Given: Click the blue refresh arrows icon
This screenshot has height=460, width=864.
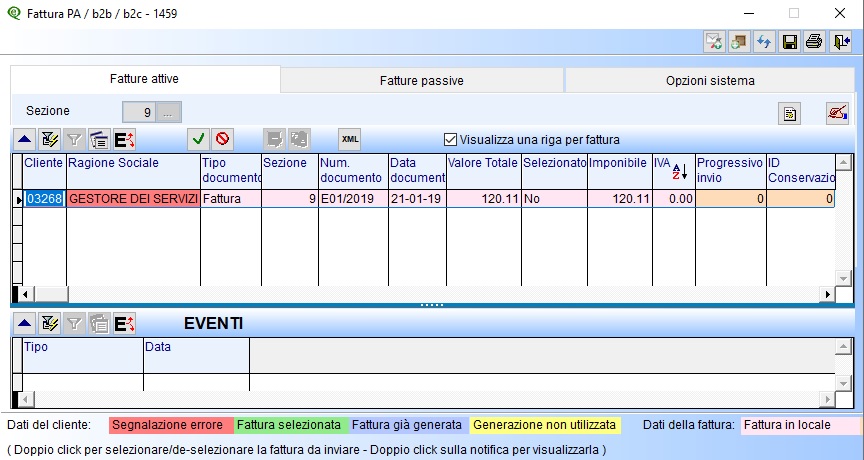Looking at the screenshot, I should [764, 42].
